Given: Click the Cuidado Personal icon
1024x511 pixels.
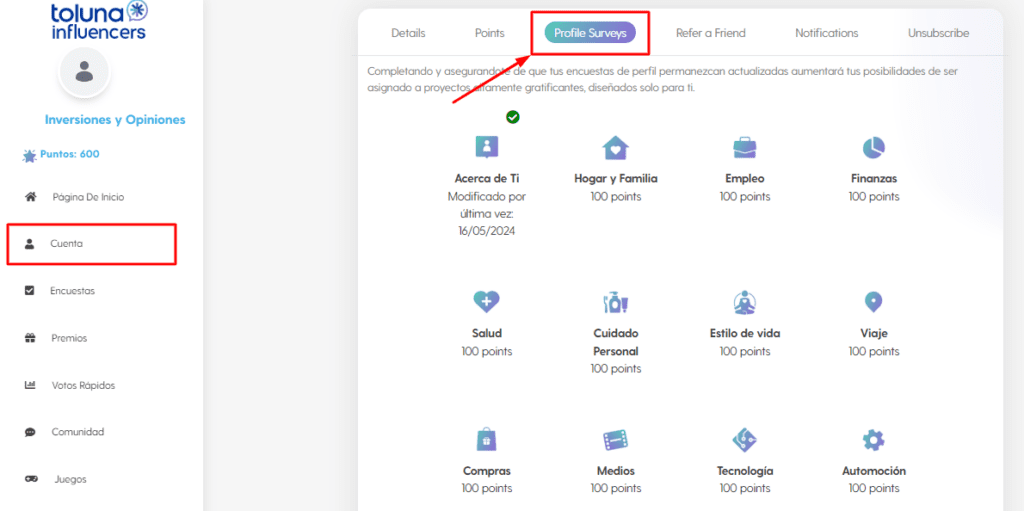Looking at the screenshot, I should (x=615, y=301).
